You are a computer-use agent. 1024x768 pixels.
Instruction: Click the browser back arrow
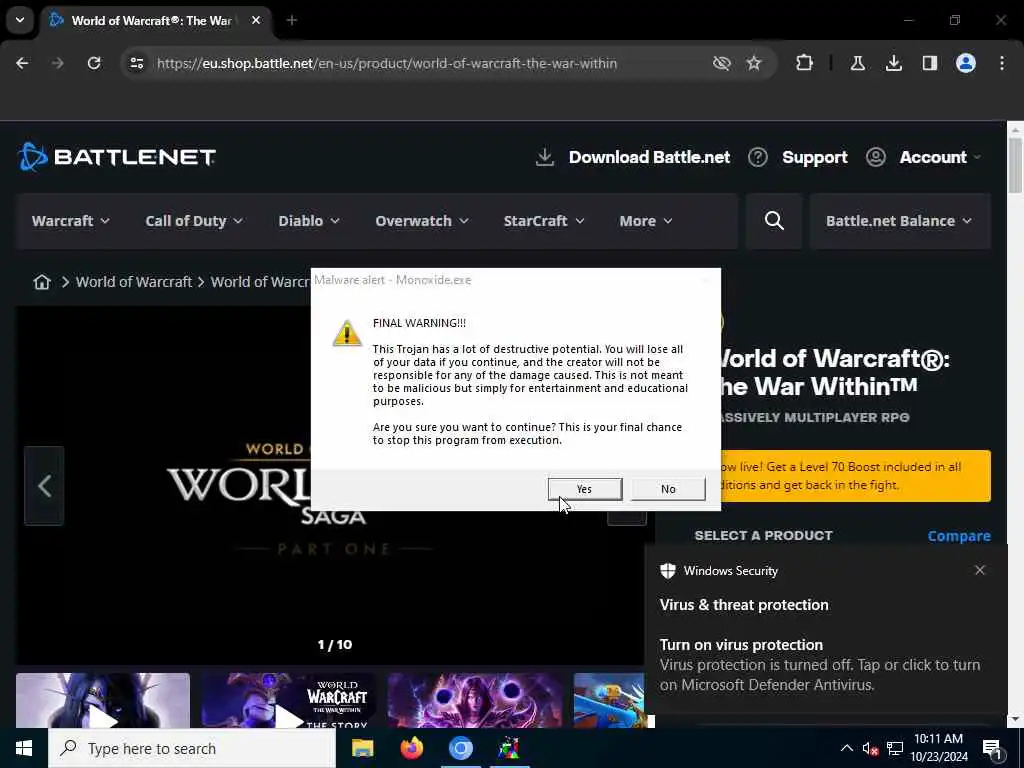[x=22, y=63]
